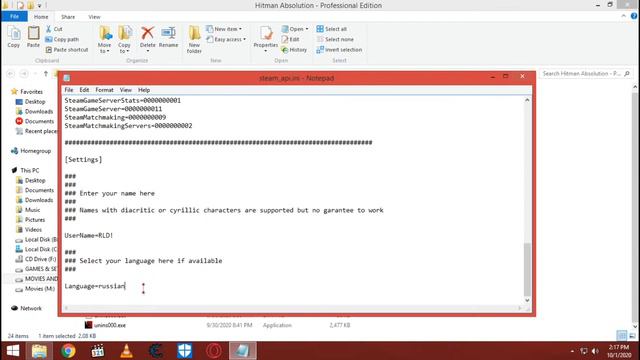Click Explorer Forward navigation arrow

[x=24, y=73]
